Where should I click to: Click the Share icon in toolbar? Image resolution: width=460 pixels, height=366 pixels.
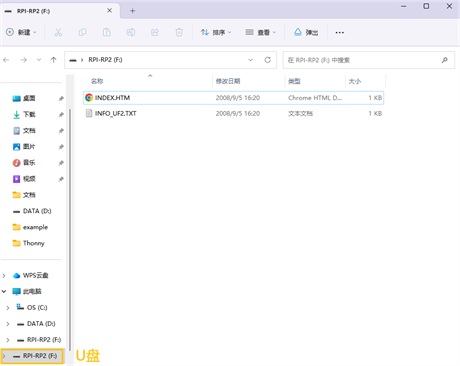pyautogui.click(x=155, y=32)
